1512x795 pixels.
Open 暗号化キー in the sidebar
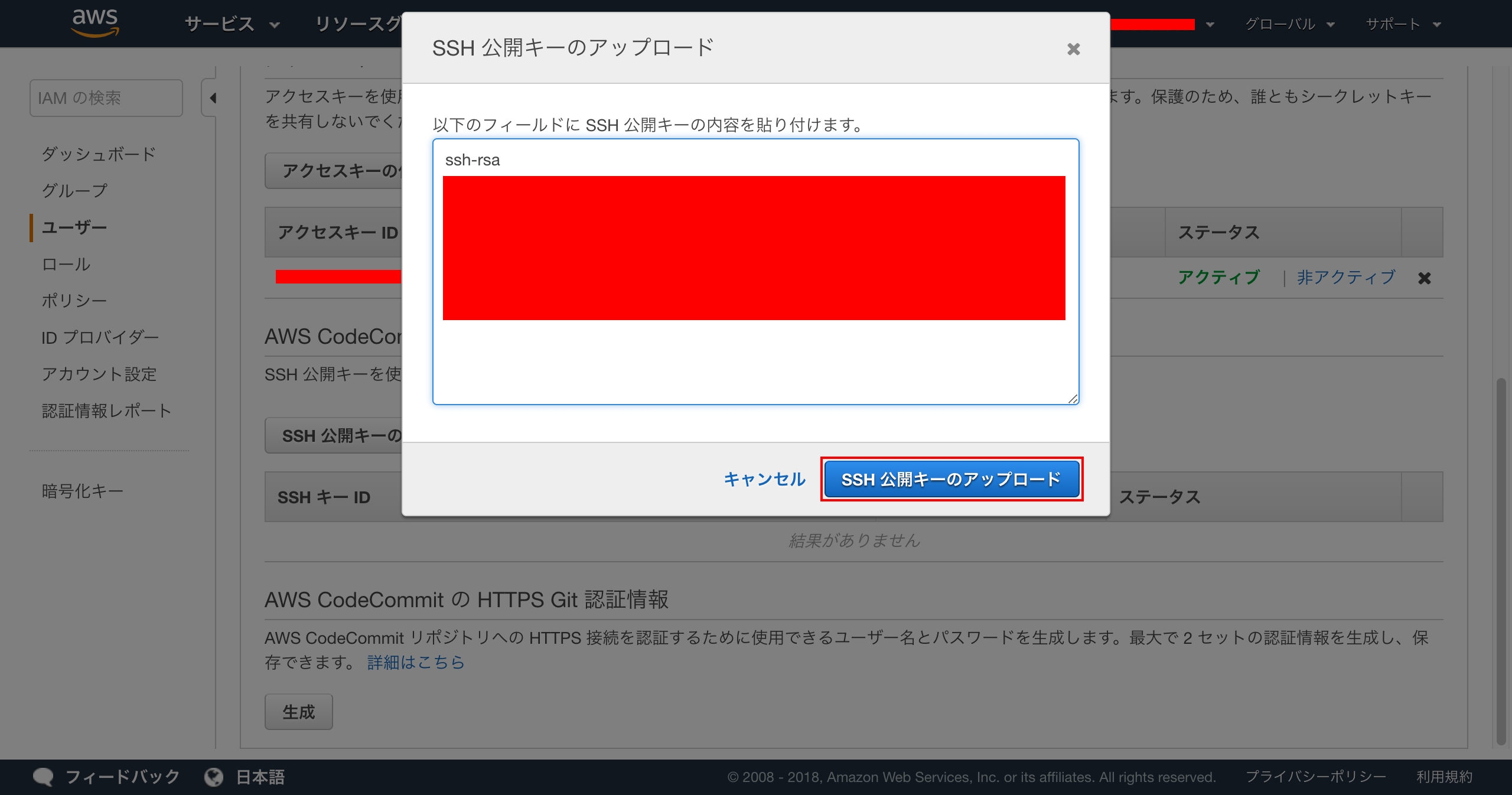83,491
